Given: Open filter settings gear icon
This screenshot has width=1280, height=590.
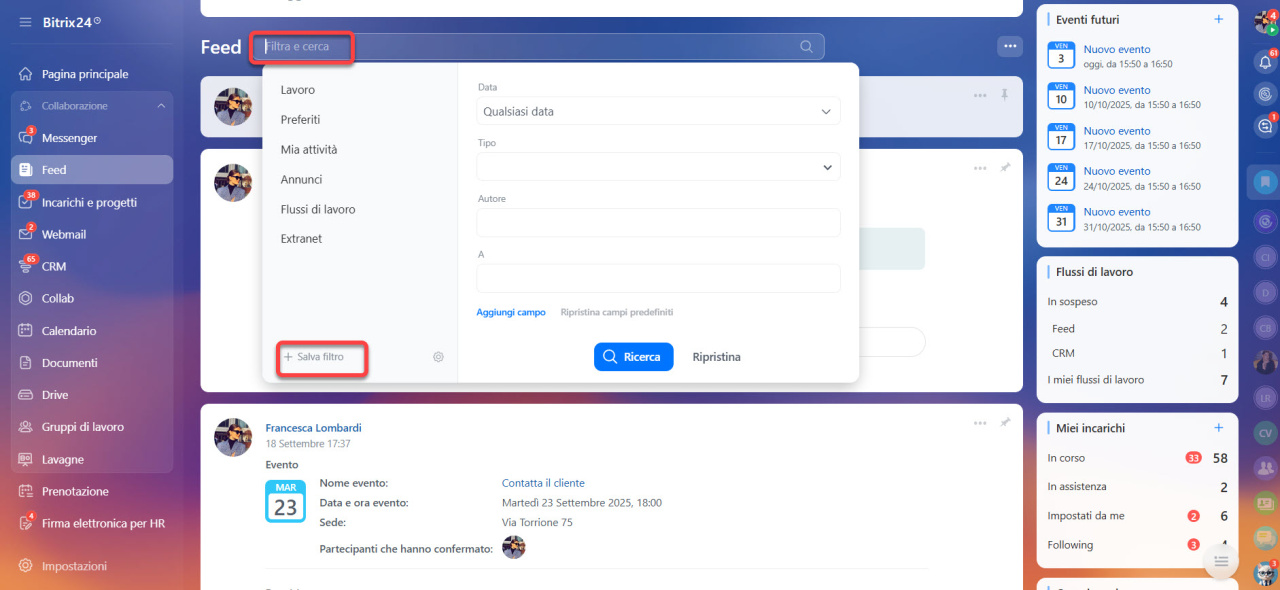Looking at the screenshot, I should click(438, 357).
